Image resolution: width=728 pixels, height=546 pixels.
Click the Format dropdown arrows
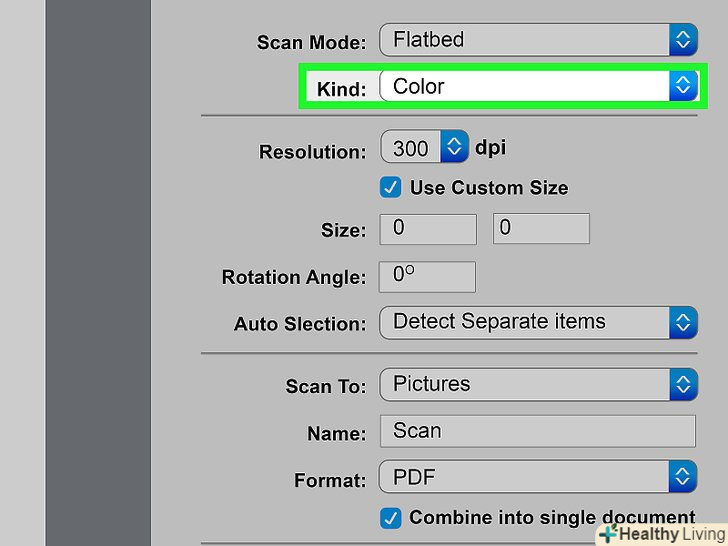pos(683,475)
